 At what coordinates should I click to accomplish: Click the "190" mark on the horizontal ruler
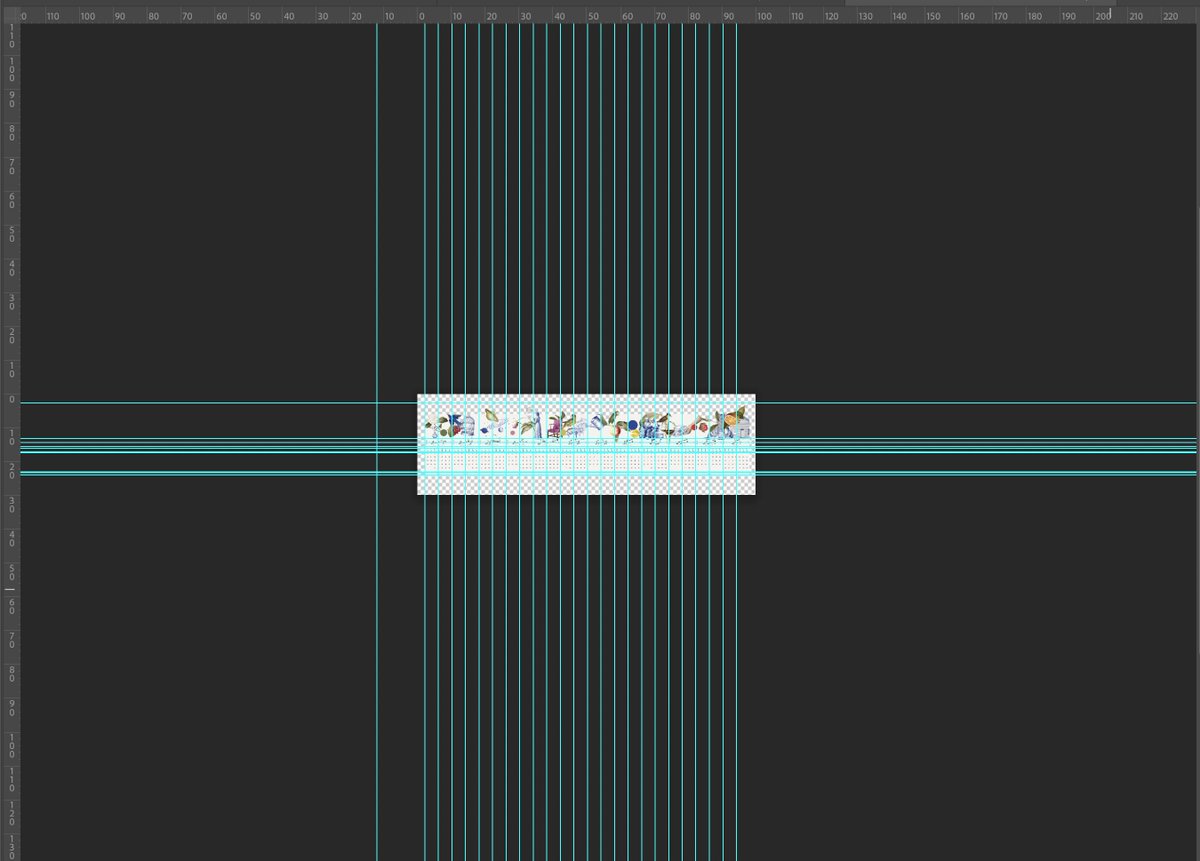tap(1068, 17)
